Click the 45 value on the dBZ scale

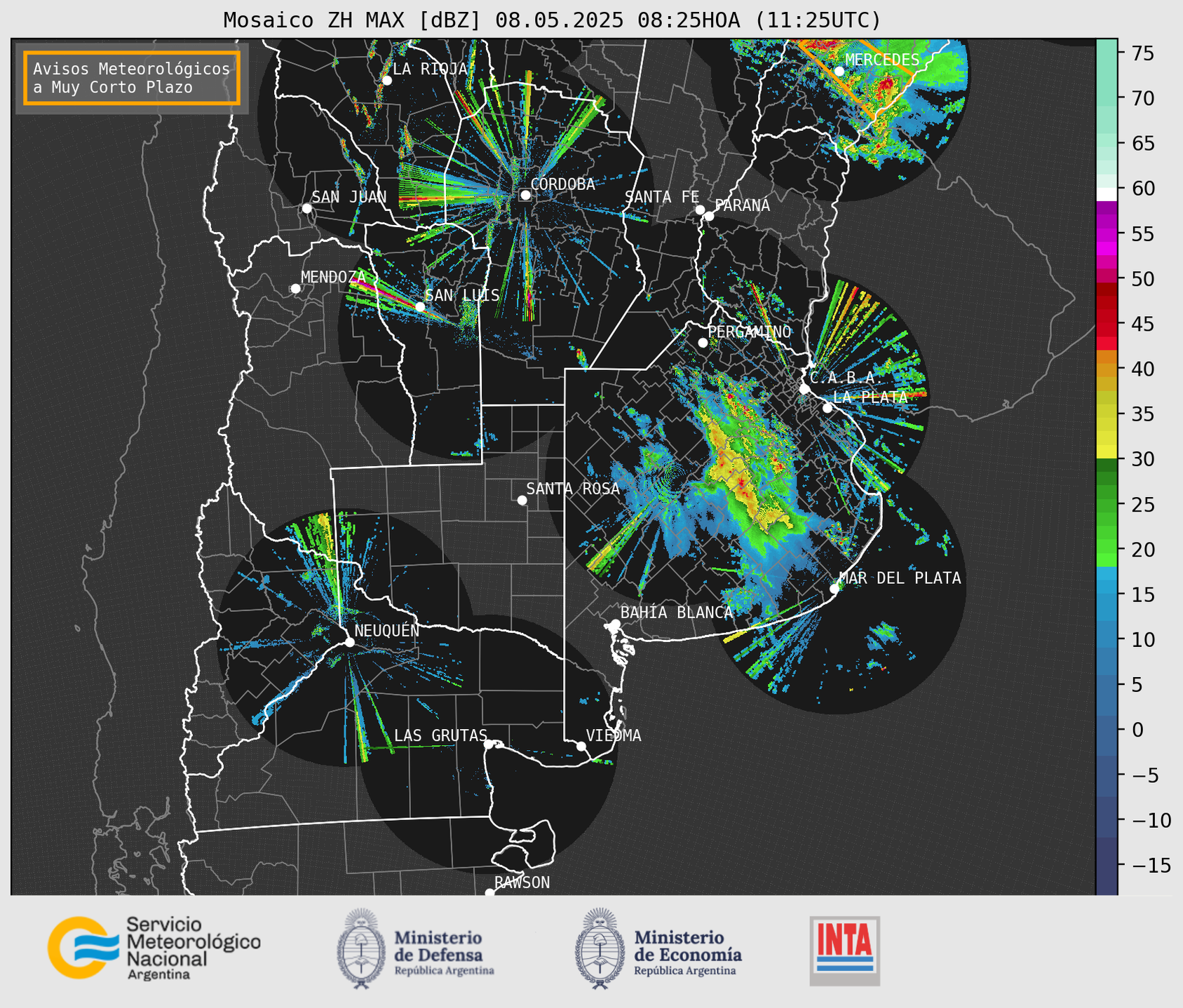pyautogui.click(x=1142, y=324)
